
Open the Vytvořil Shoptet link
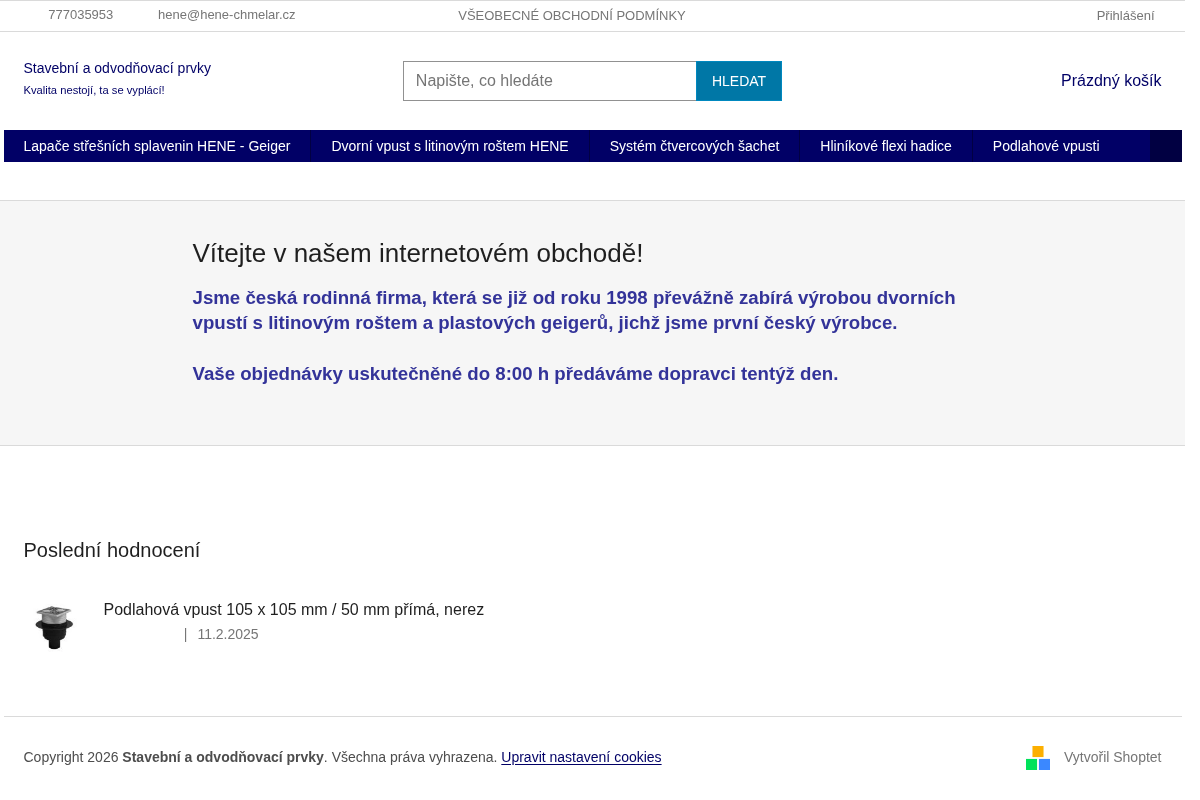pos(1112,757)
